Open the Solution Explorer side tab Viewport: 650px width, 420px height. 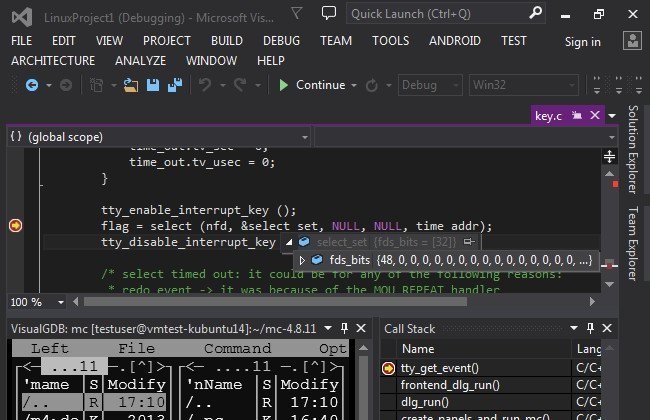click(633, 149)
